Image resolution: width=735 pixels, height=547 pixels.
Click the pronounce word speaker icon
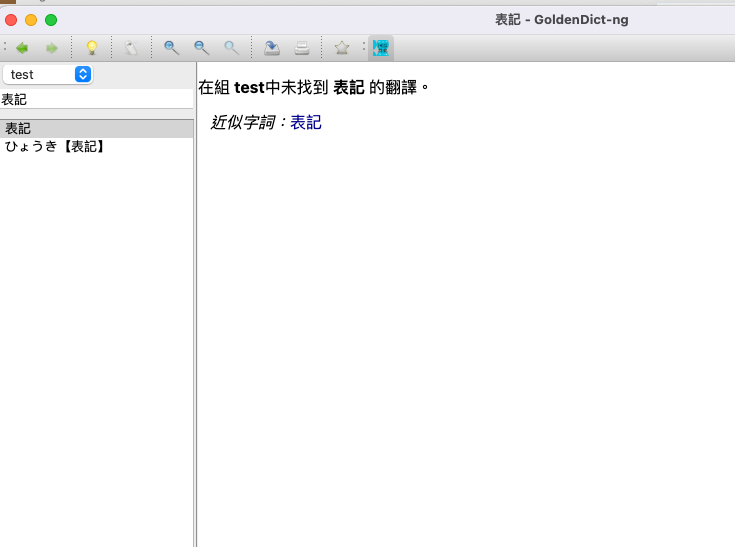131,48
